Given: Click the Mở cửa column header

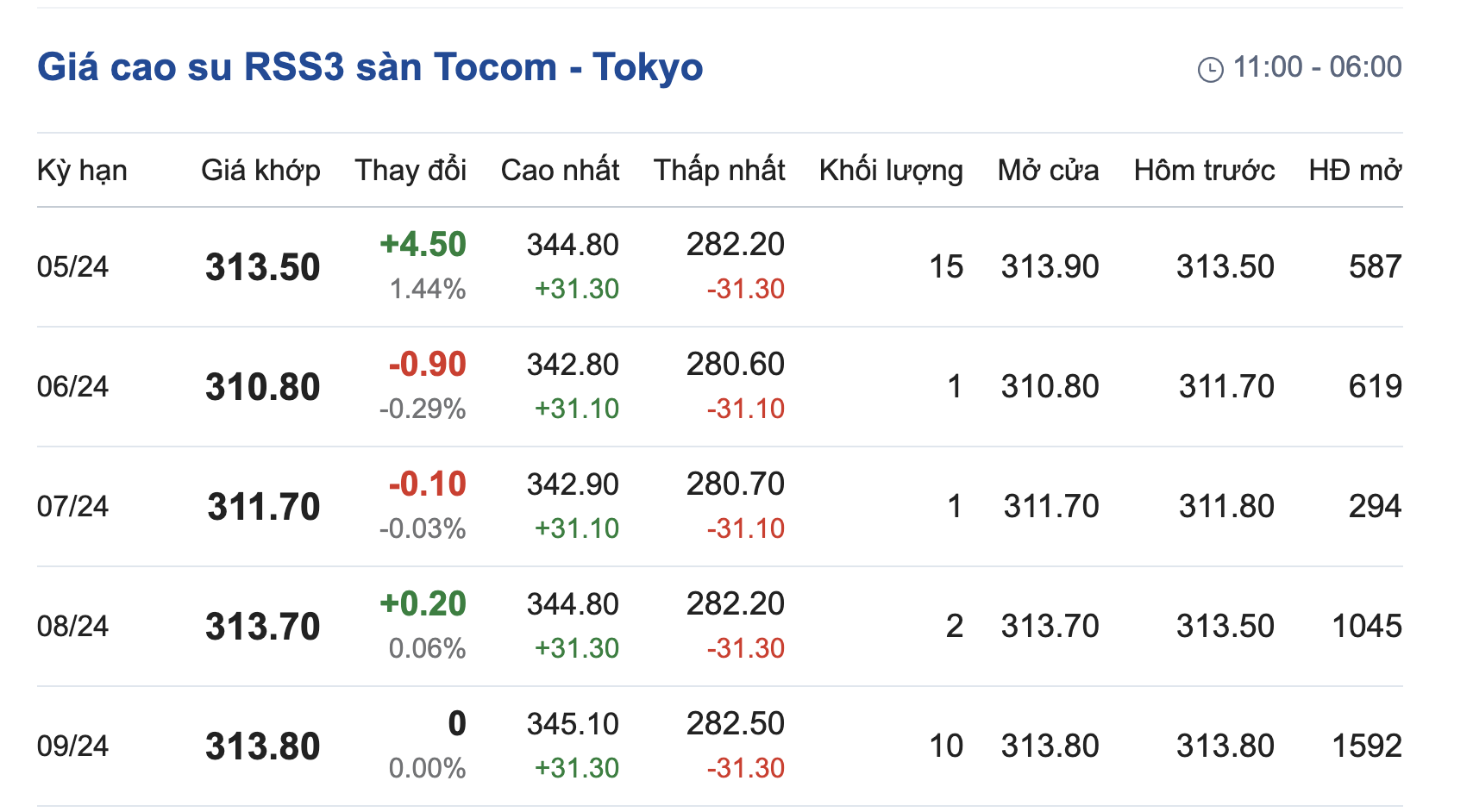Looking at the screenshot, I should [1048, 171].
